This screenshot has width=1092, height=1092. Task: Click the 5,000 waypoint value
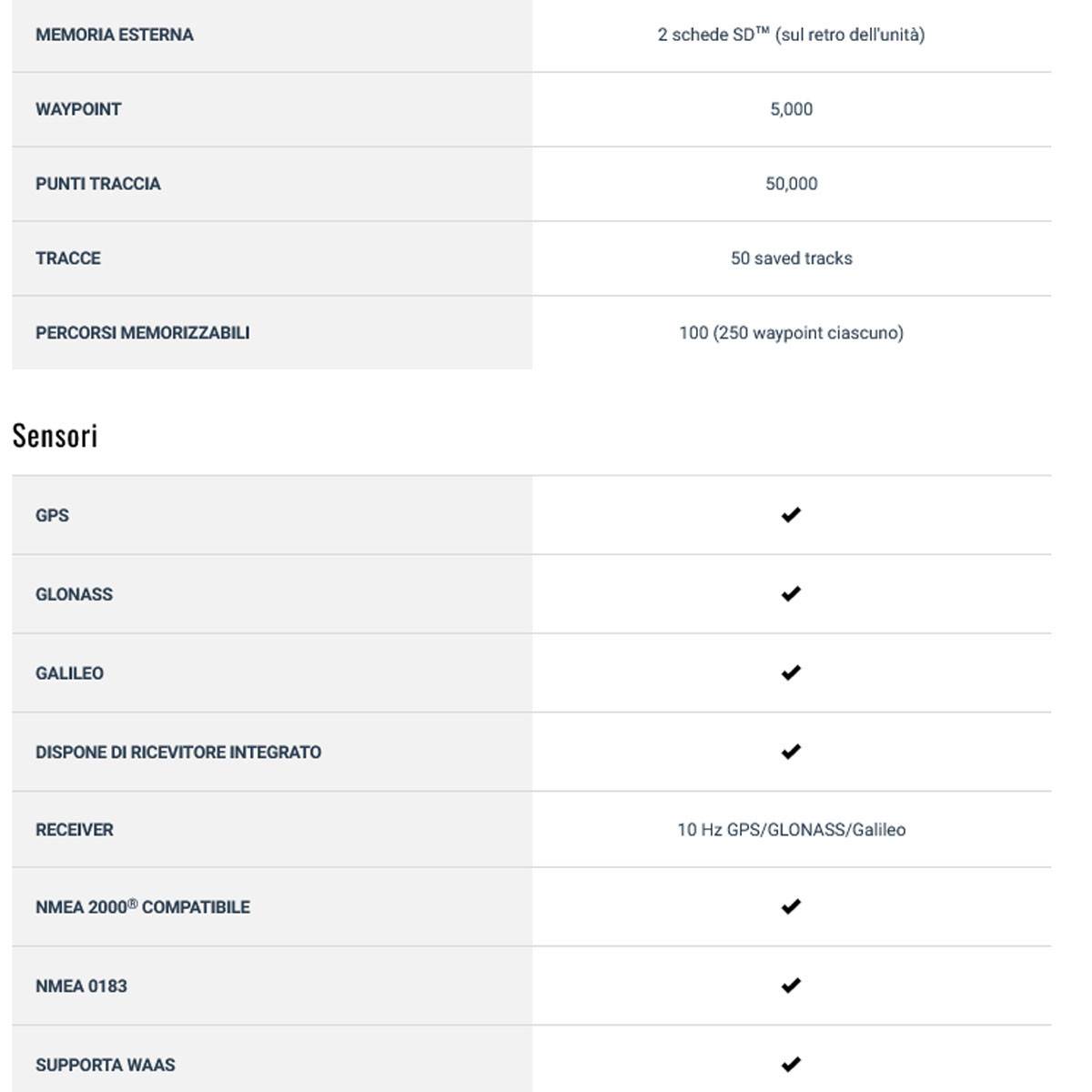click(x=792, y=109)
